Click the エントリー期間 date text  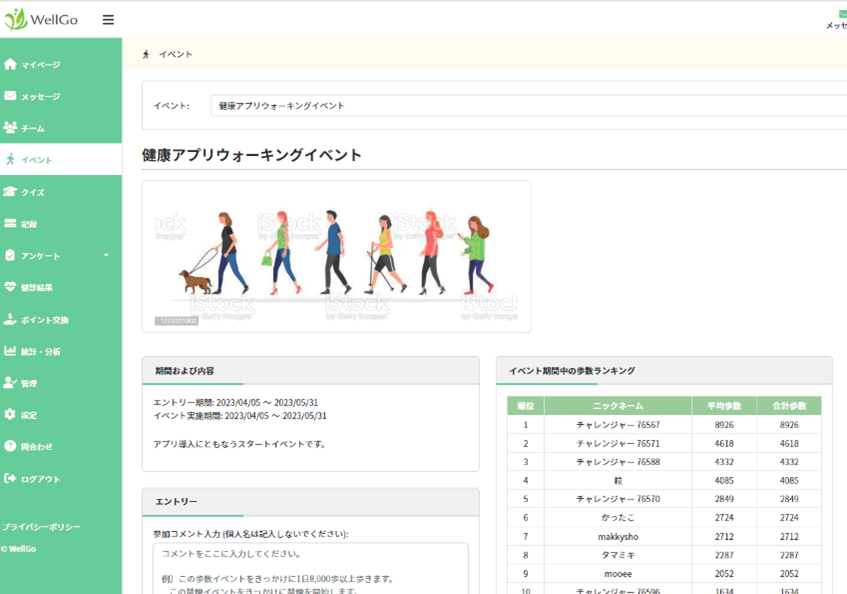point(236,402)
